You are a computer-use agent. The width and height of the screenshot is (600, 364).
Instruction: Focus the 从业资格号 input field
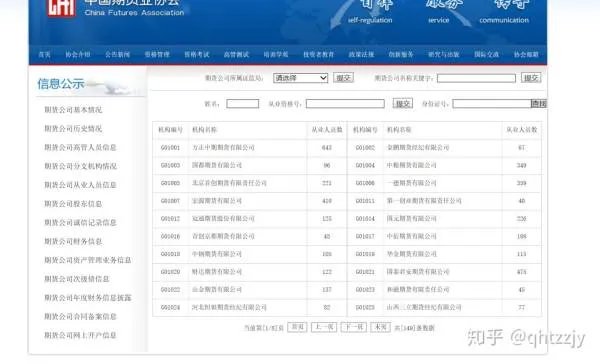pos(345,104)
